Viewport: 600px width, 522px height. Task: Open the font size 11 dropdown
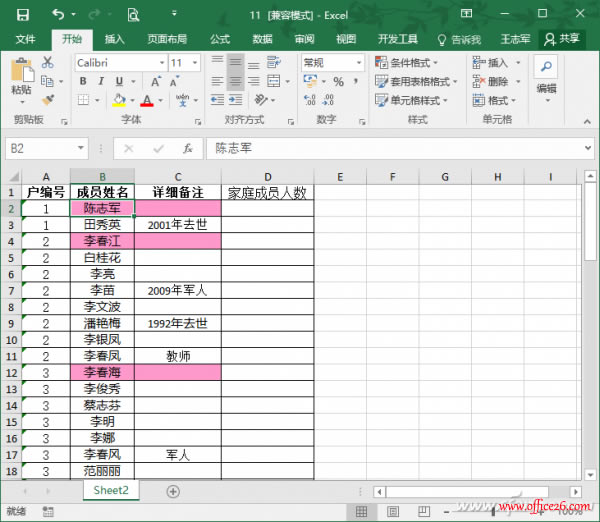coord(195,63)
